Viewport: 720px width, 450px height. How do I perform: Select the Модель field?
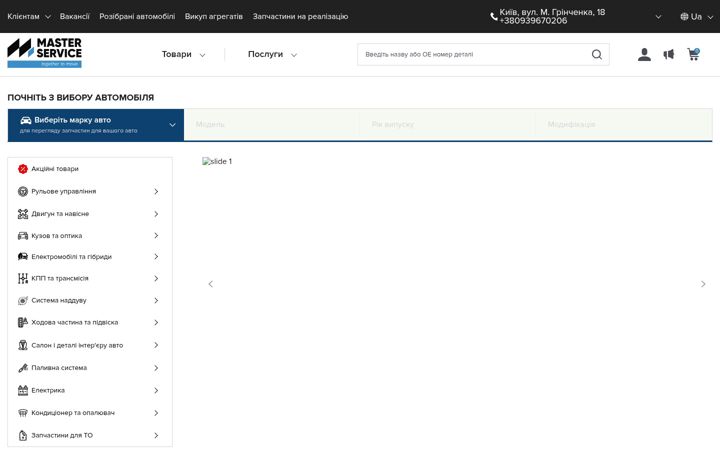(x=272, y=124)
